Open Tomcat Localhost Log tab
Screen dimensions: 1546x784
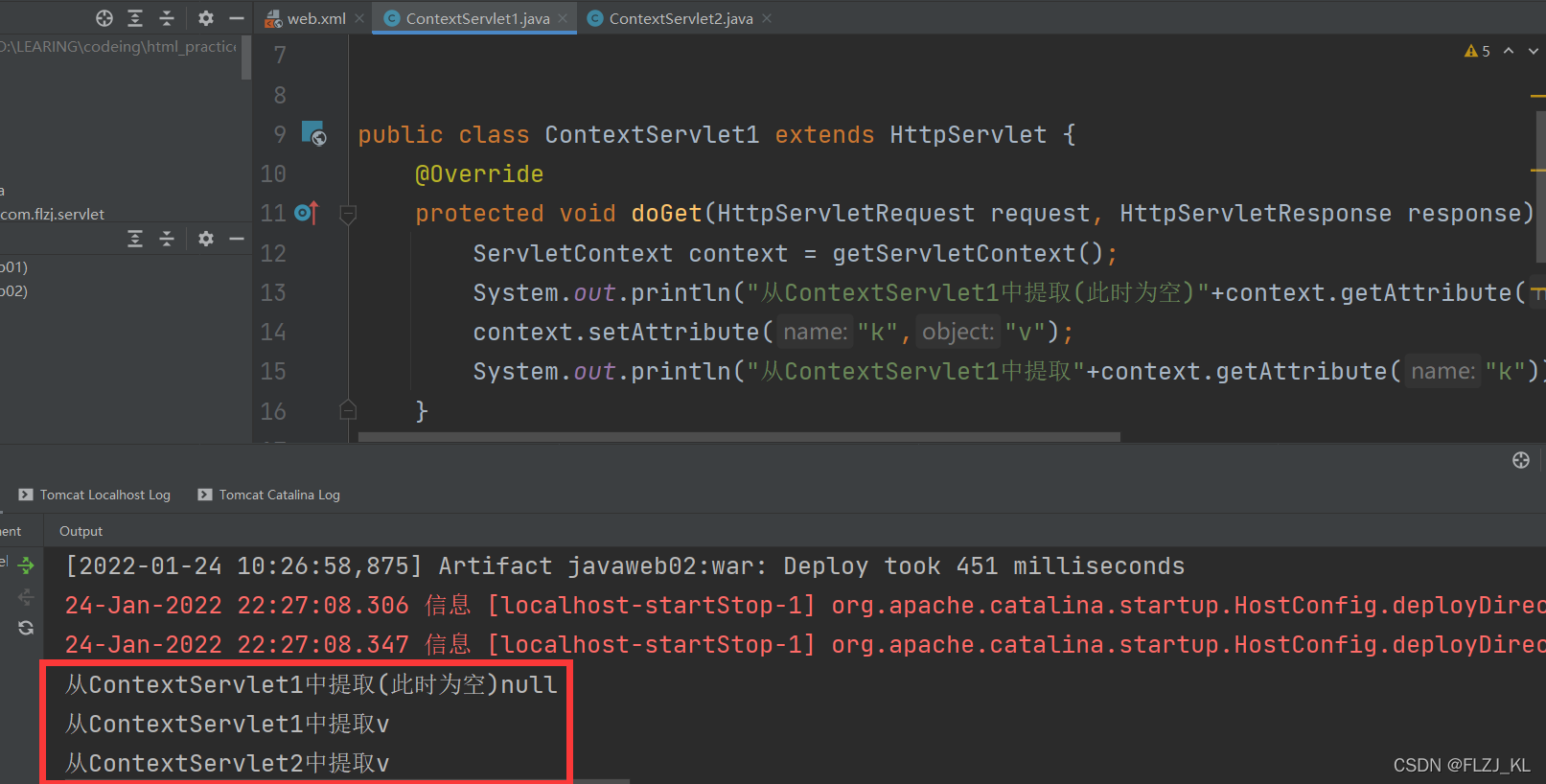tap(95, 495)
